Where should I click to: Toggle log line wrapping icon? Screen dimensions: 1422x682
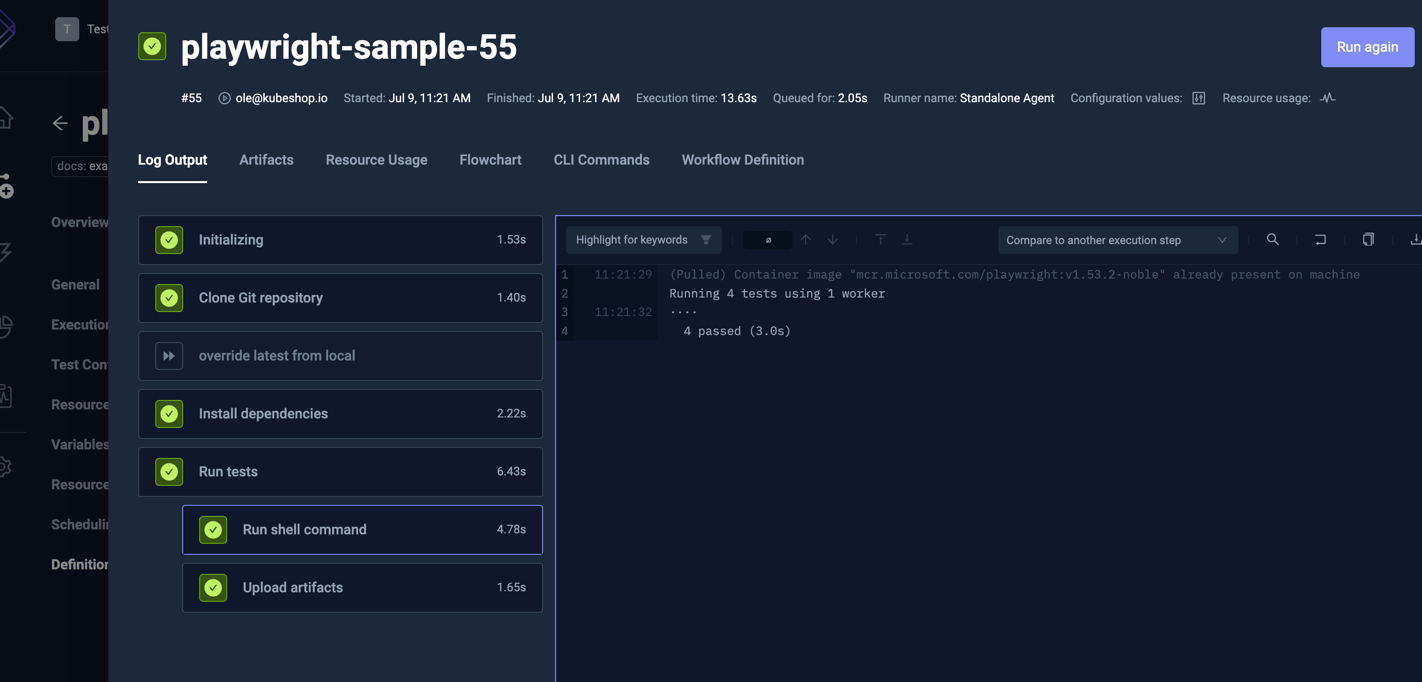coord(1320,240)
